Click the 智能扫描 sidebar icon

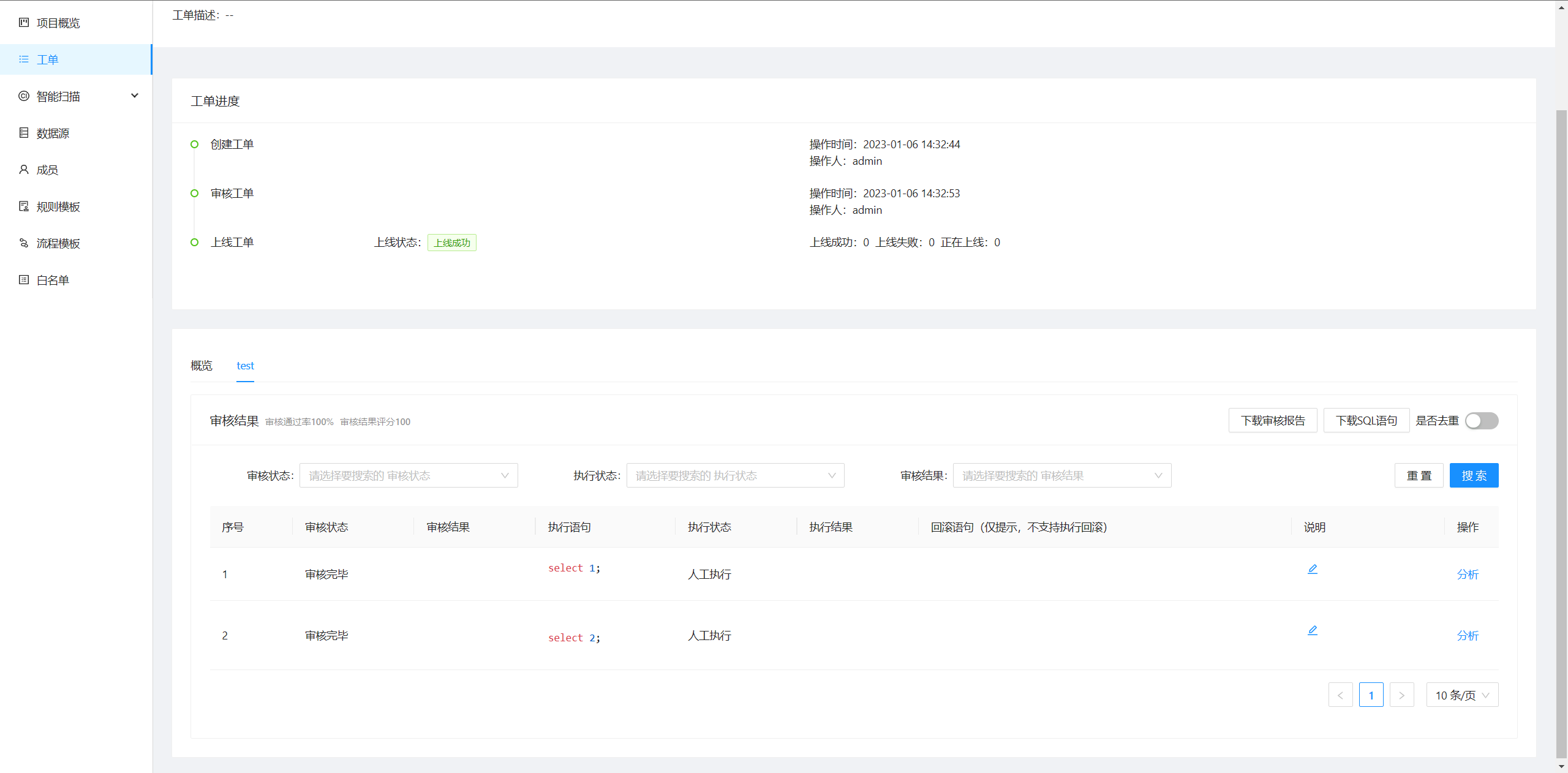tap(24, 96)
